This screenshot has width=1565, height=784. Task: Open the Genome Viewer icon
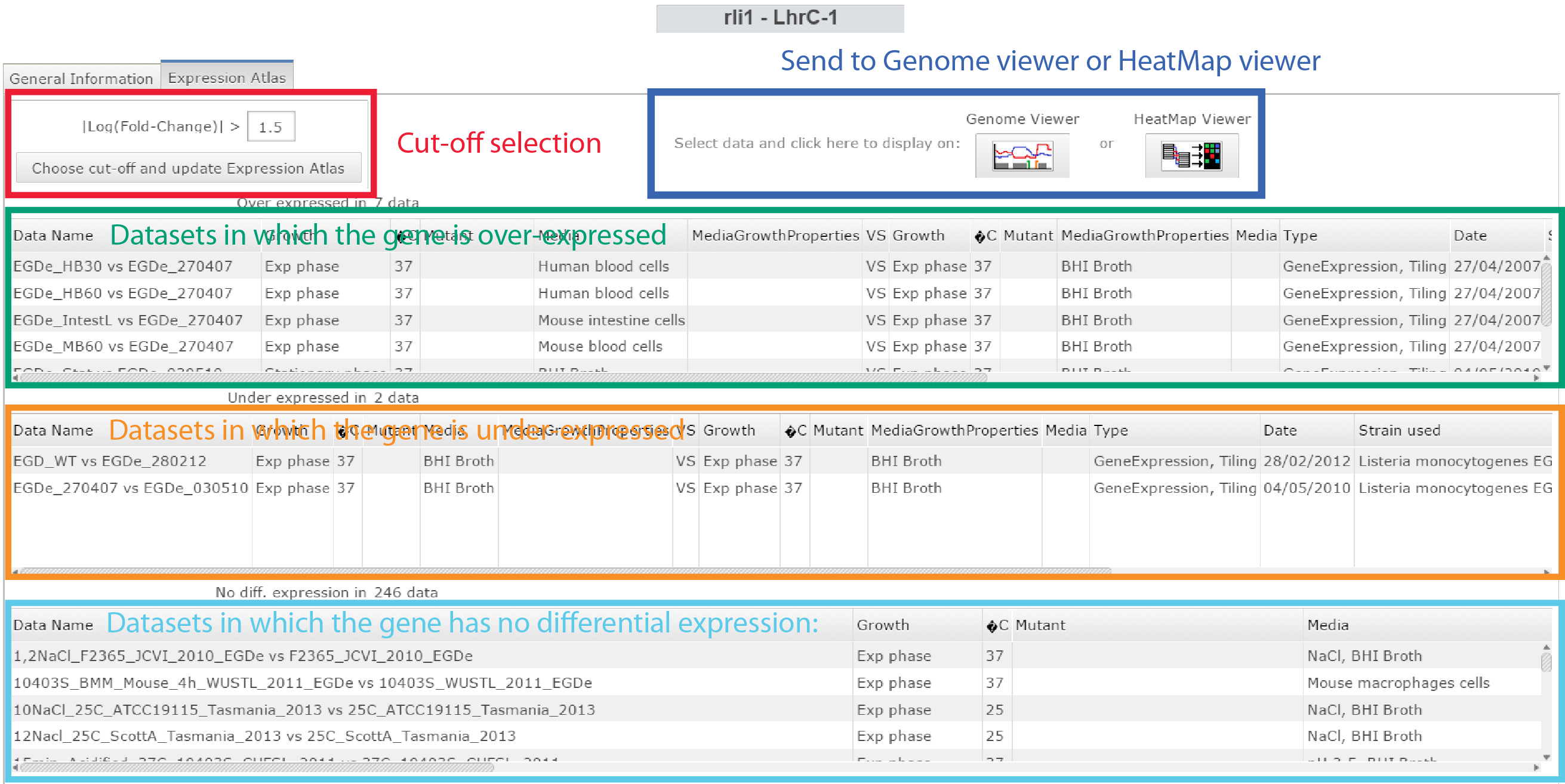click(x=1022, y=156)
